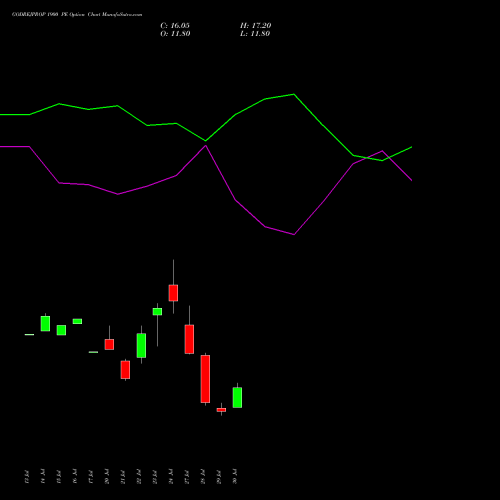Viewport: 500px width, 500px height.
Task: Select the red candle for 20 Jul
Action: coord(109,344)
